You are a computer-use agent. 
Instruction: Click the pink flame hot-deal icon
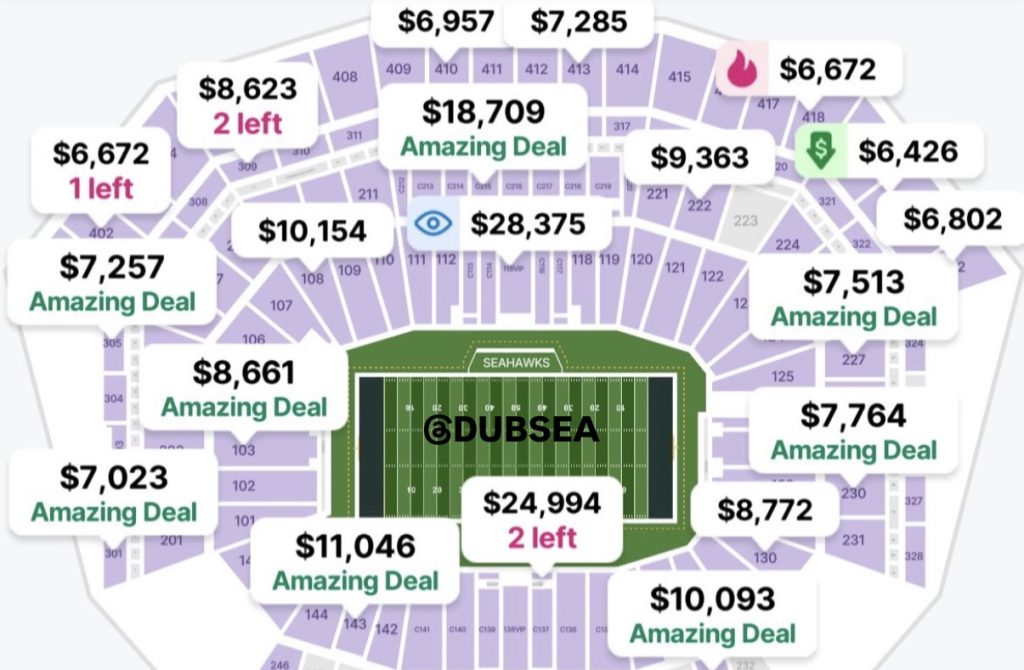[x=741, y=69]
